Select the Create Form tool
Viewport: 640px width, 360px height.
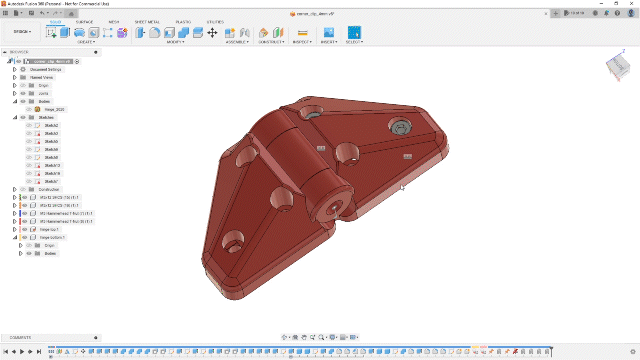coord(122,33)
